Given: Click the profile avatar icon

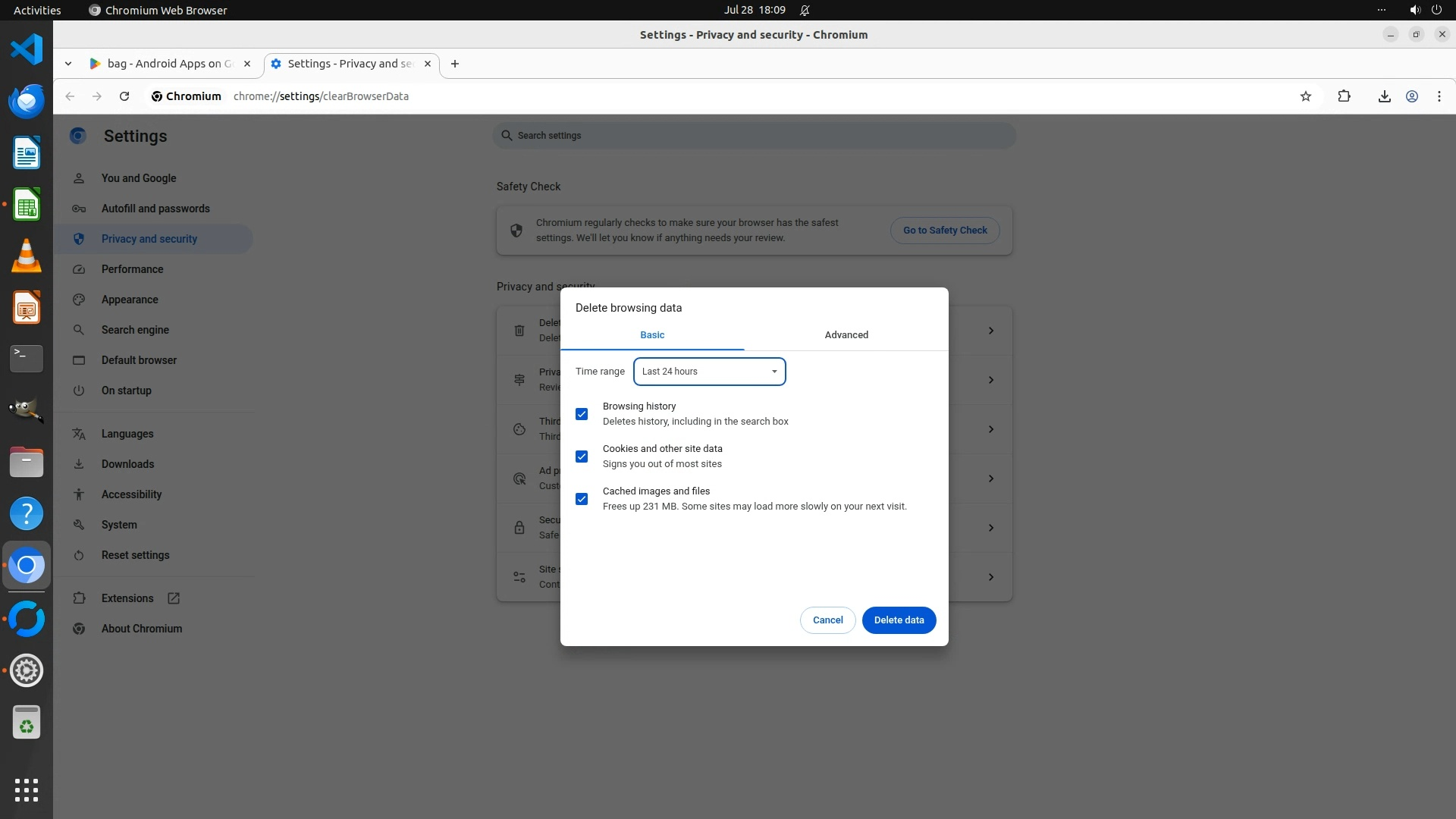Looking at the screenshot, I should click(1412, 96).
